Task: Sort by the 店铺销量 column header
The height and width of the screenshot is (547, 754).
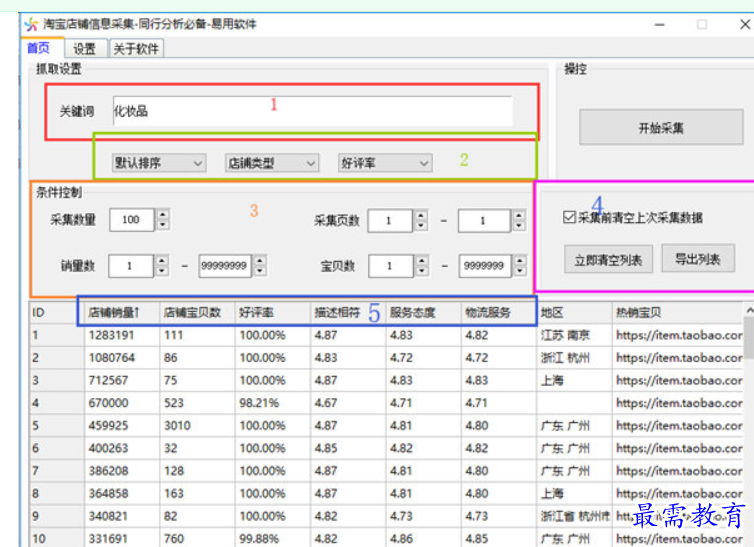Action: click(x=122, y=312)
